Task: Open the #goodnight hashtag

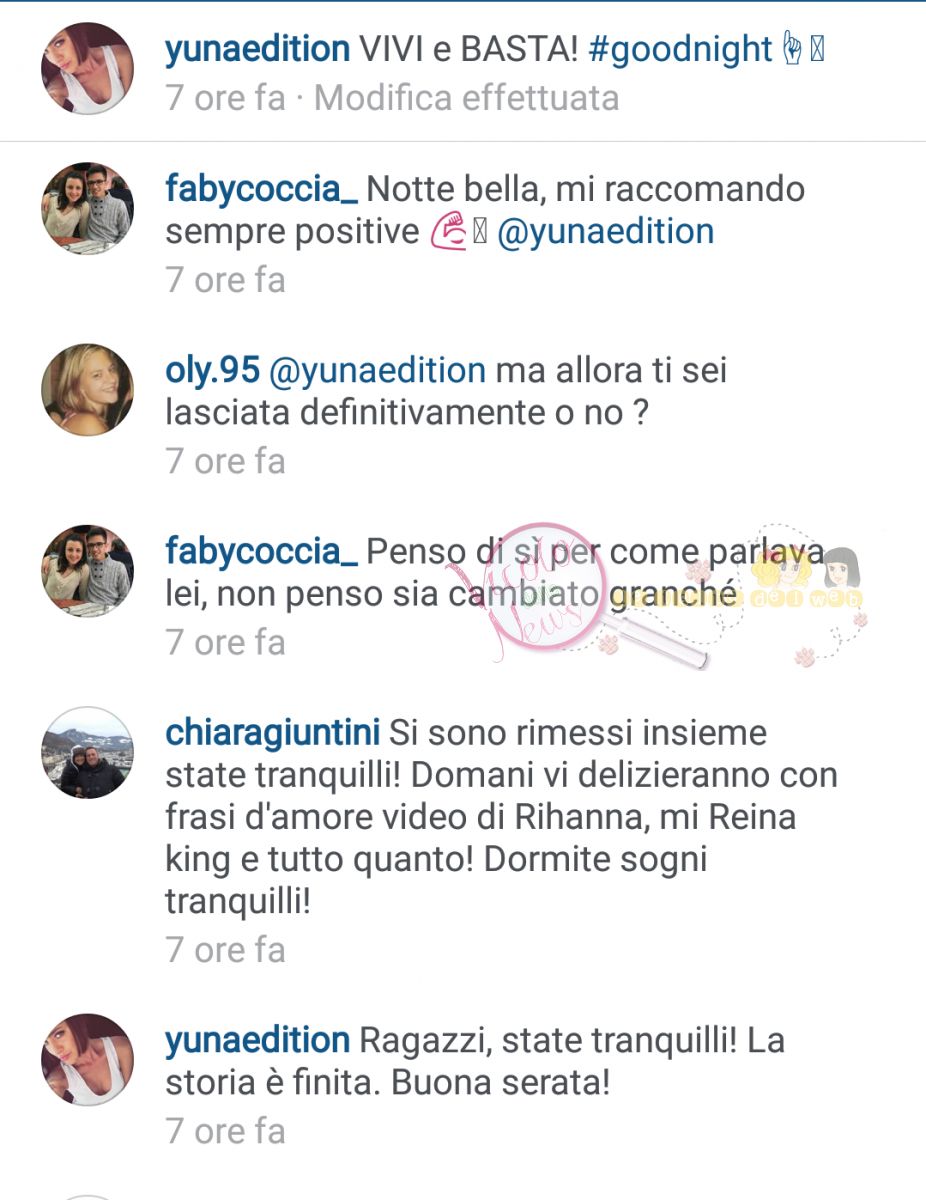Action: [681, 49]
